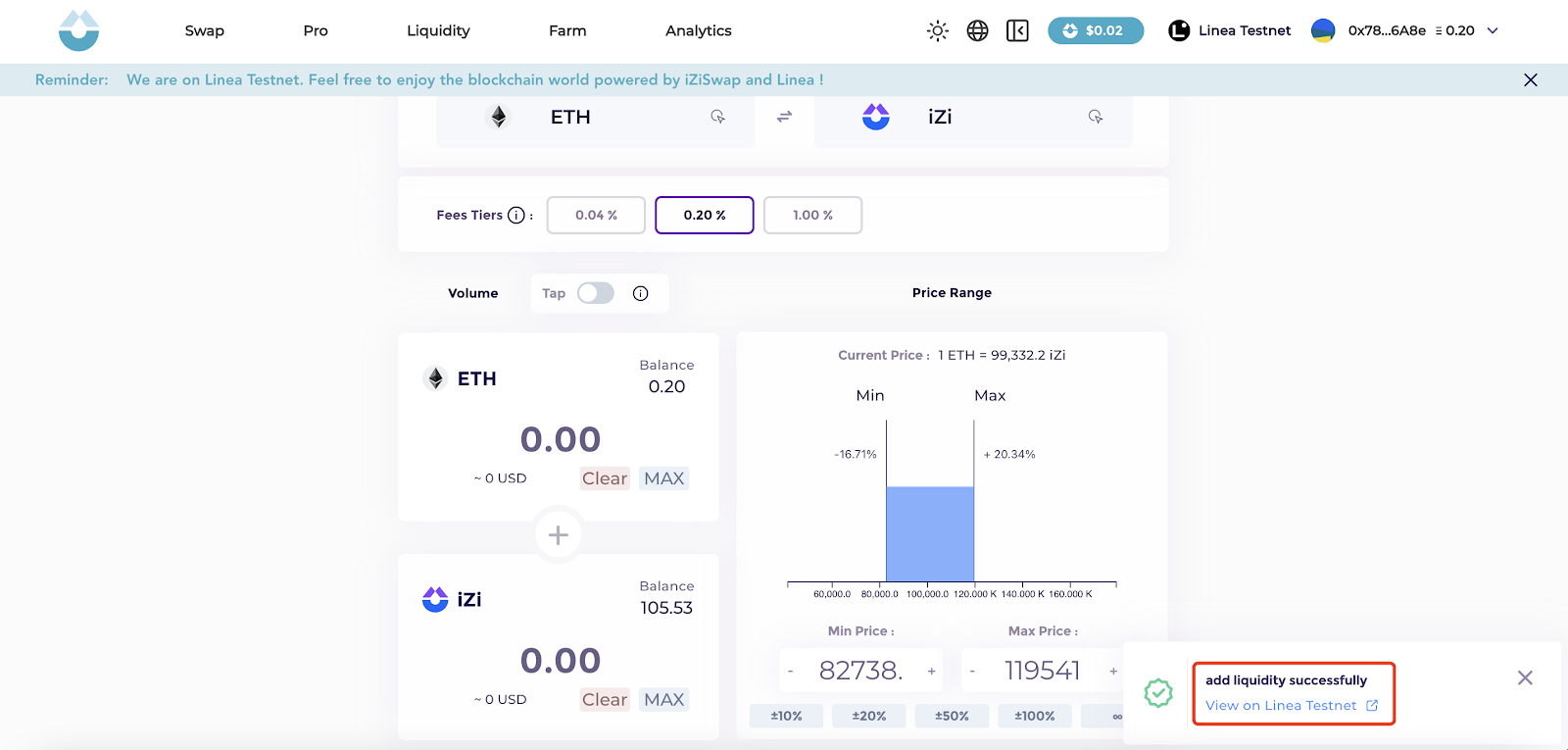Open the Pro page
This screenshot has height=750, width=1568.
tap(316, 30)
